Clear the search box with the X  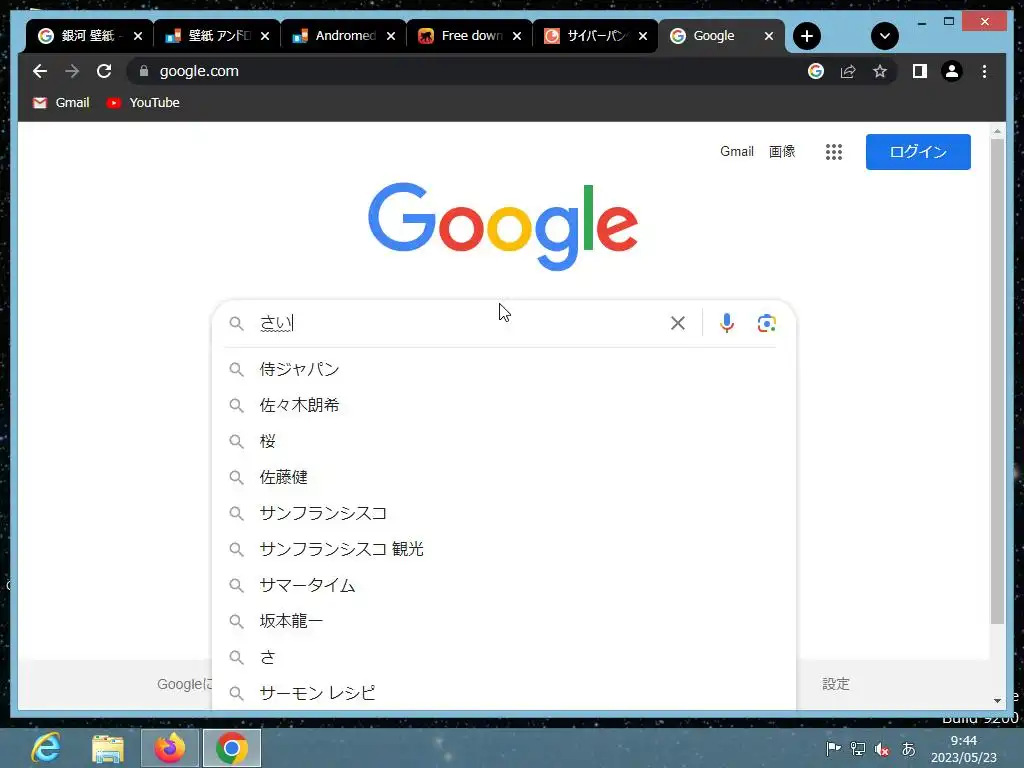[678, 323]
